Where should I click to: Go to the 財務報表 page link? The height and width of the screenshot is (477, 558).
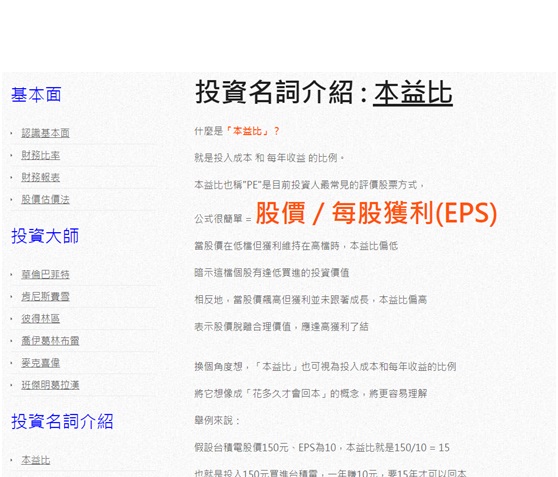41,177
